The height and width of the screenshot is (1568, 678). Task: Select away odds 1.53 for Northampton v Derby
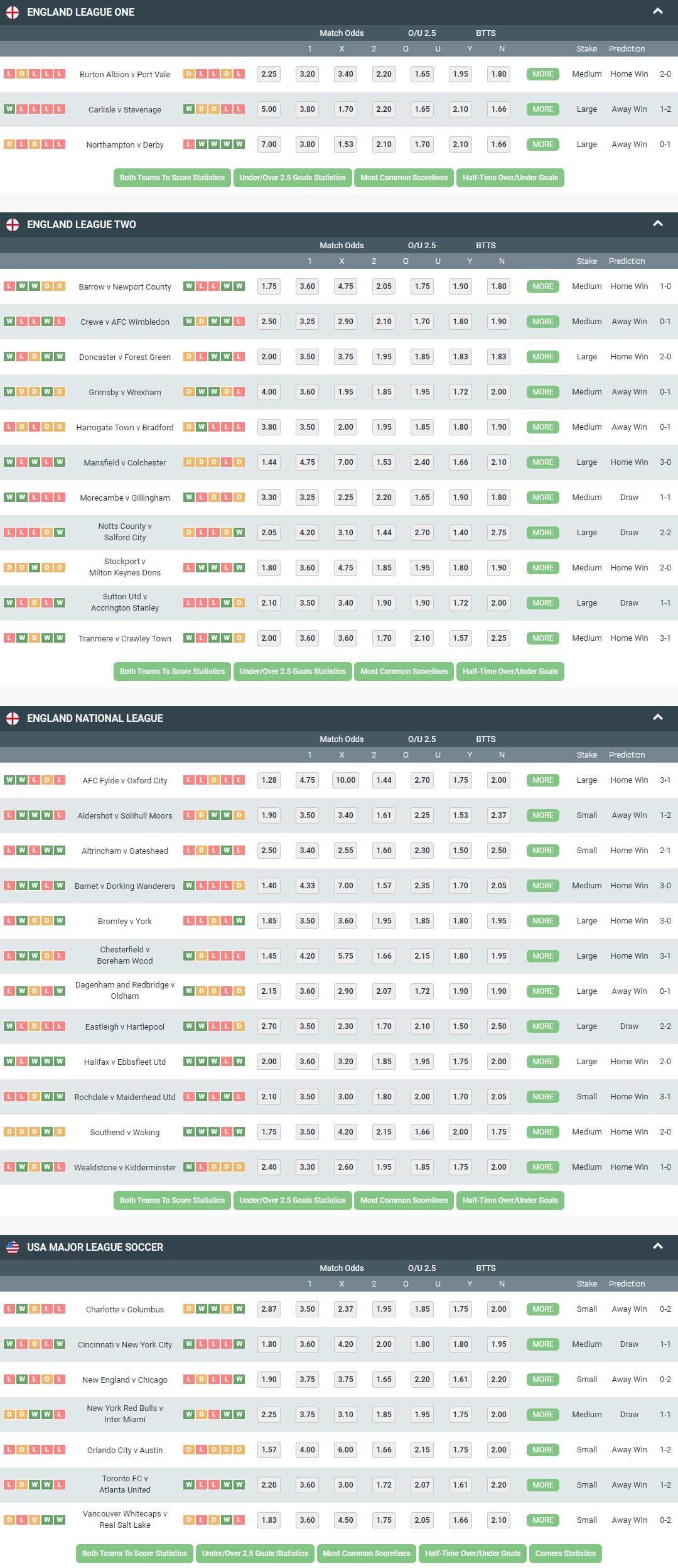pos(346,144)
